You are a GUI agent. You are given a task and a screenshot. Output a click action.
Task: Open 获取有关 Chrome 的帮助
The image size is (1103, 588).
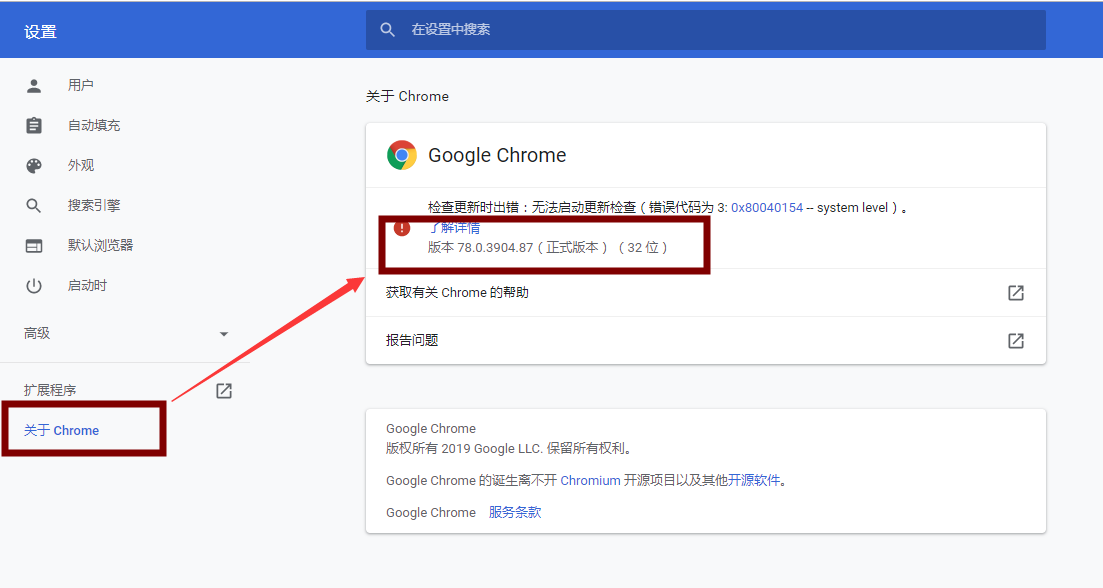click(706, 293)
